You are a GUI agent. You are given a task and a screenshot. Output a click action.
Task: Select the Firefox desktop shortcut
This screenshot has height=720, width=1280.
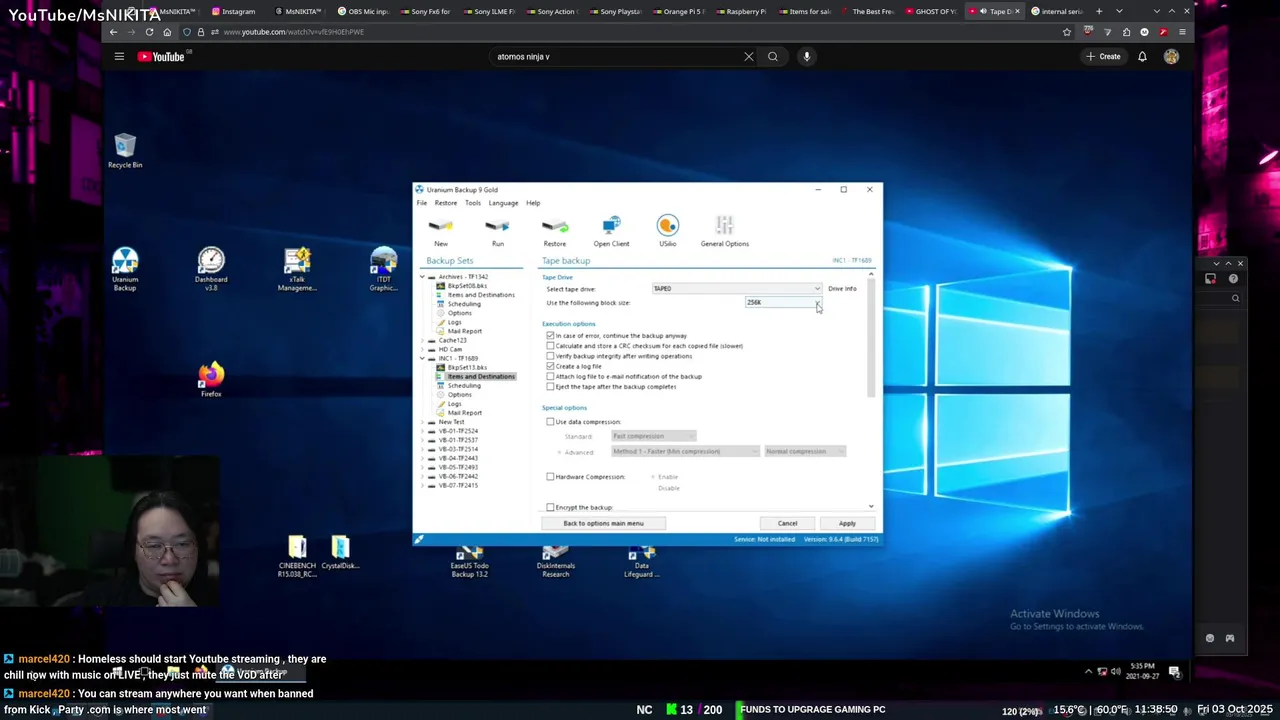click(x=211, y=380)
